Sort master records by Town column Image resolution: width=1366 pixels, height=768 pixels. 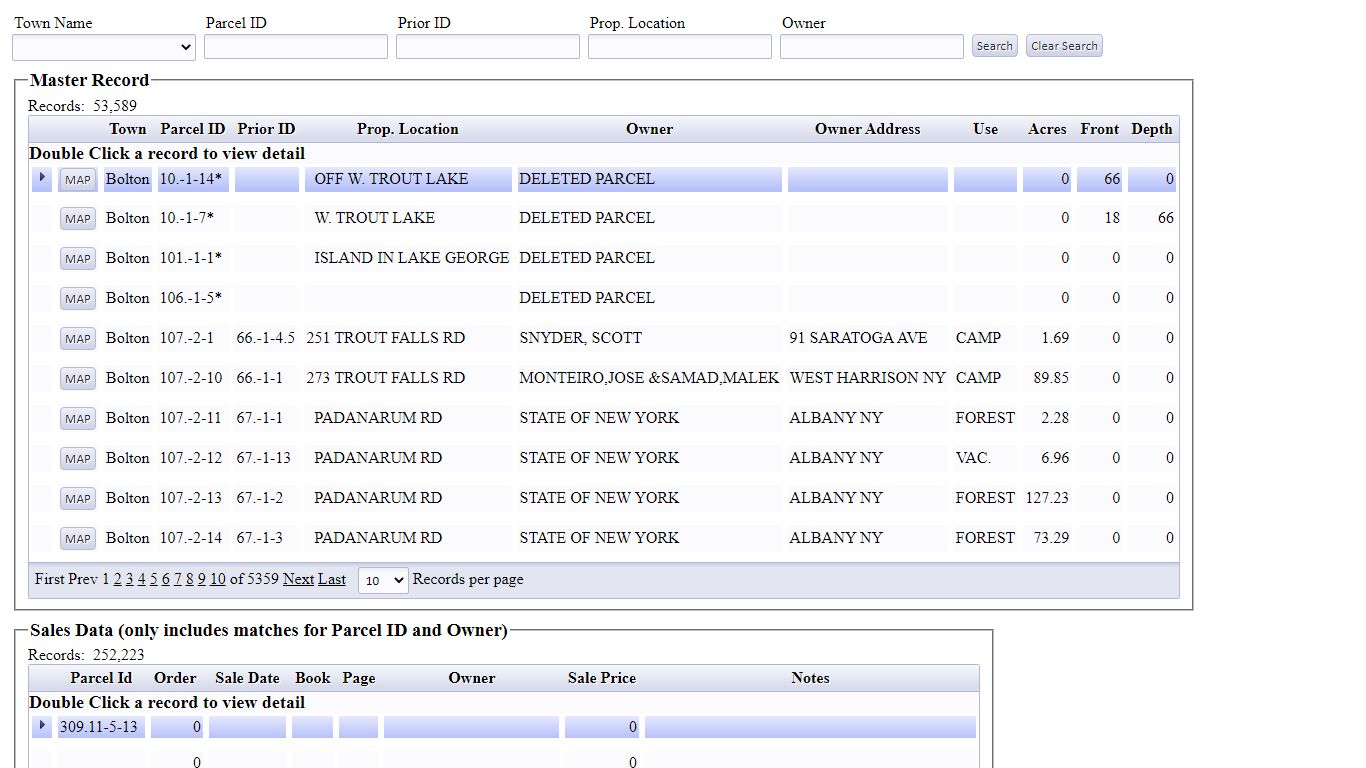click(x=128, y=129)
